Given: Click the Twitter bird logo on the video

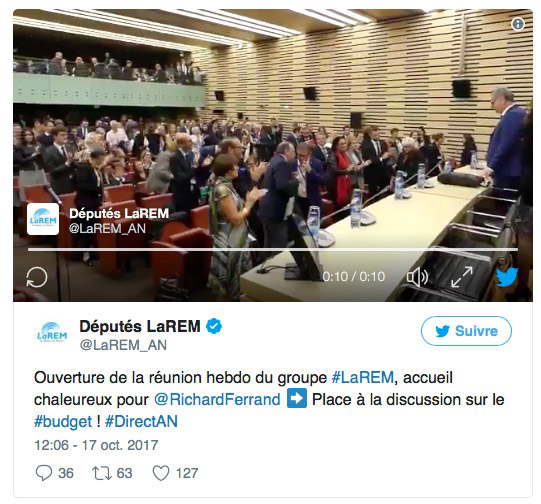Looking at the screenshot, I should [507, 277].
